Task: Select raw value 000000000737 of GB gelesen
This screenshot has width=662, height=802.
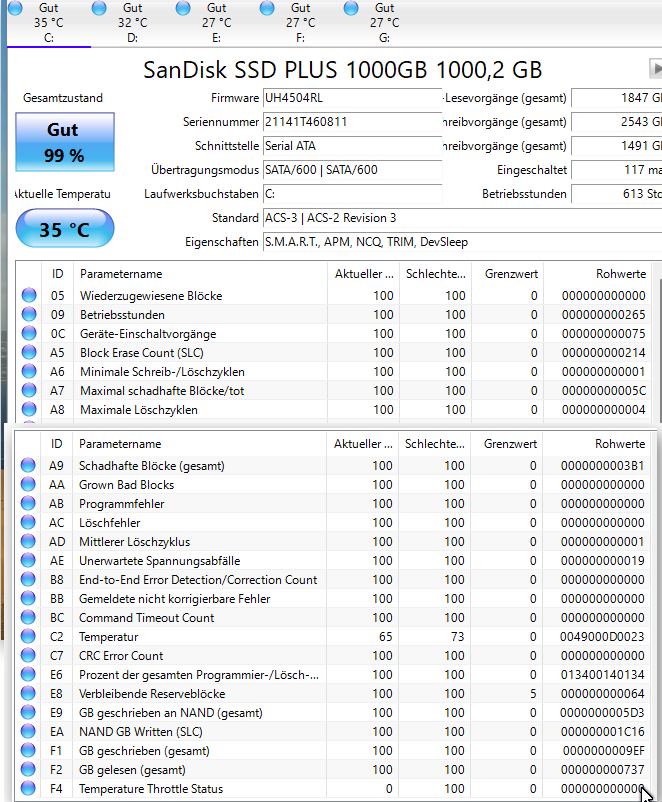Action: pos(602,770)
